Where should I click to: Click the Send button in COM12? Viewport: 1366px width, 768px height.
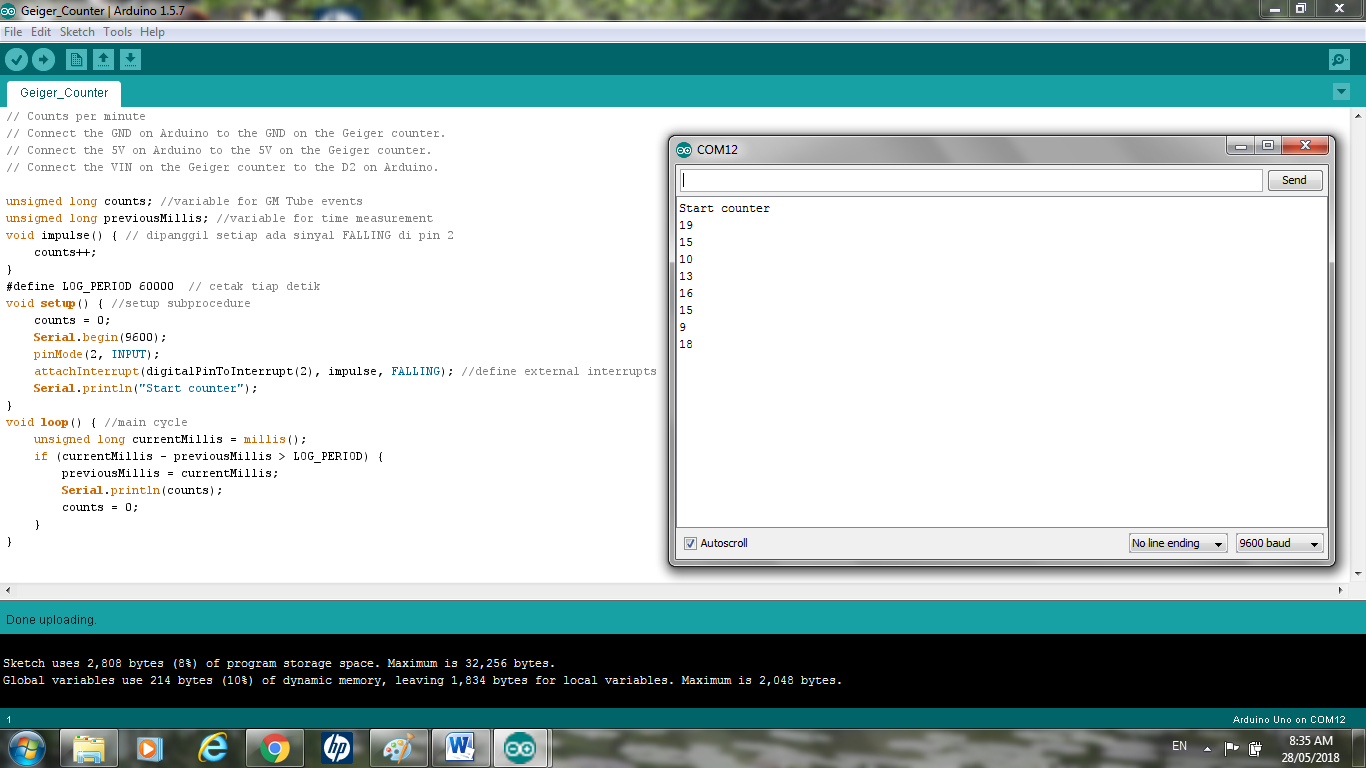[1294, 180]
